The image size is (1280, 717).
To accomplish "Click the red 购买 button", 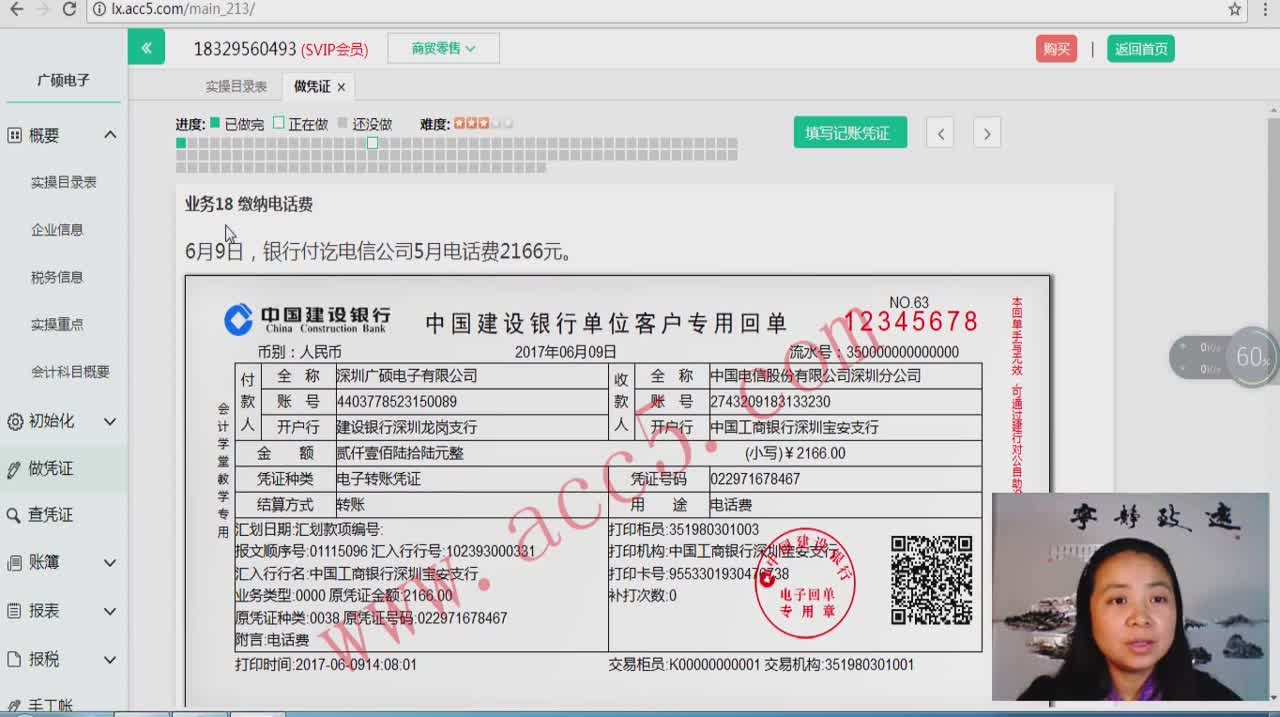I will [1056, 49].
